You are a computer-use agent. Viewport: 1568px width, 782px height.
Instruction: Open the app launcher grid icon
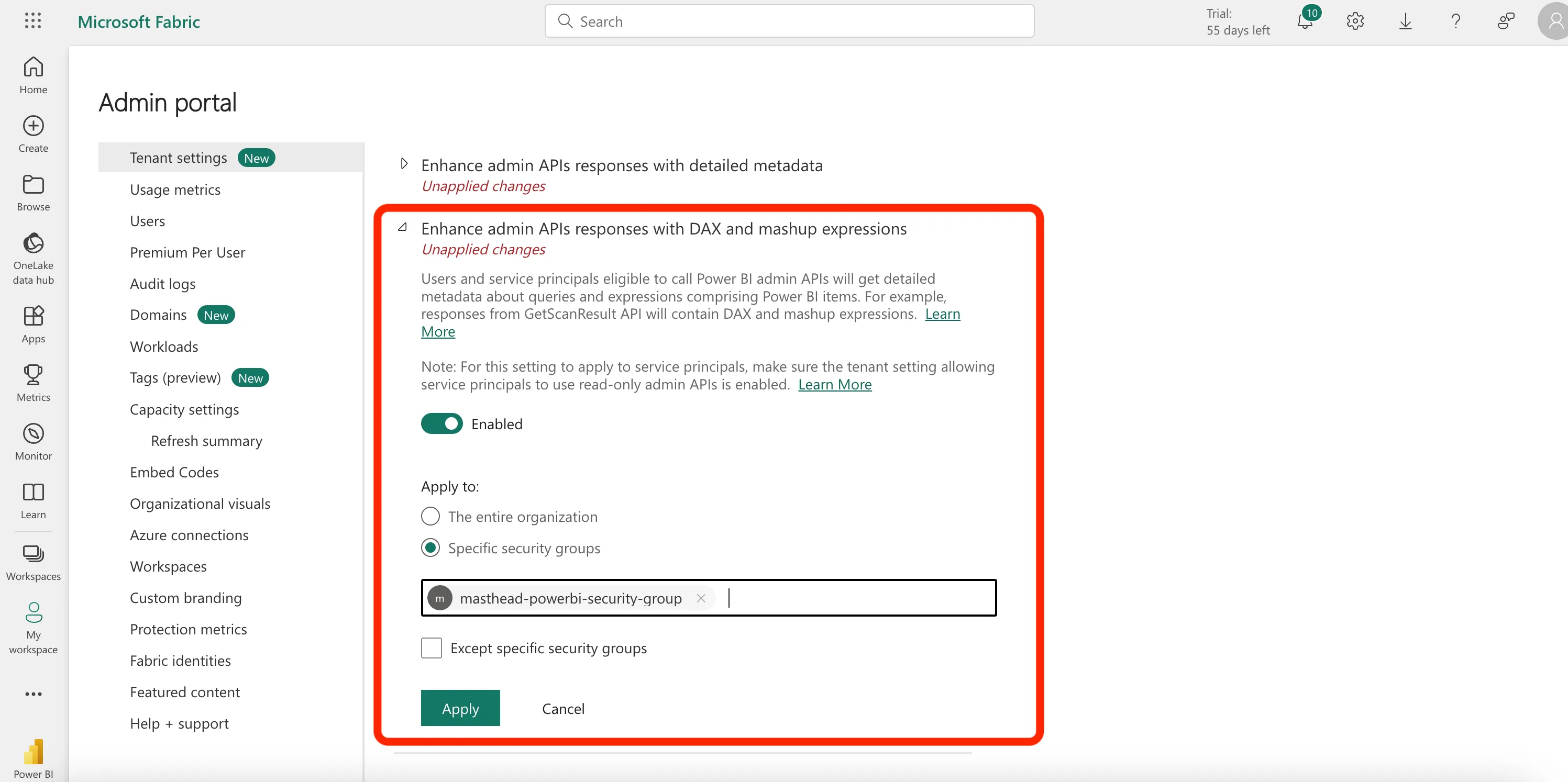click(x=33, y=21)
